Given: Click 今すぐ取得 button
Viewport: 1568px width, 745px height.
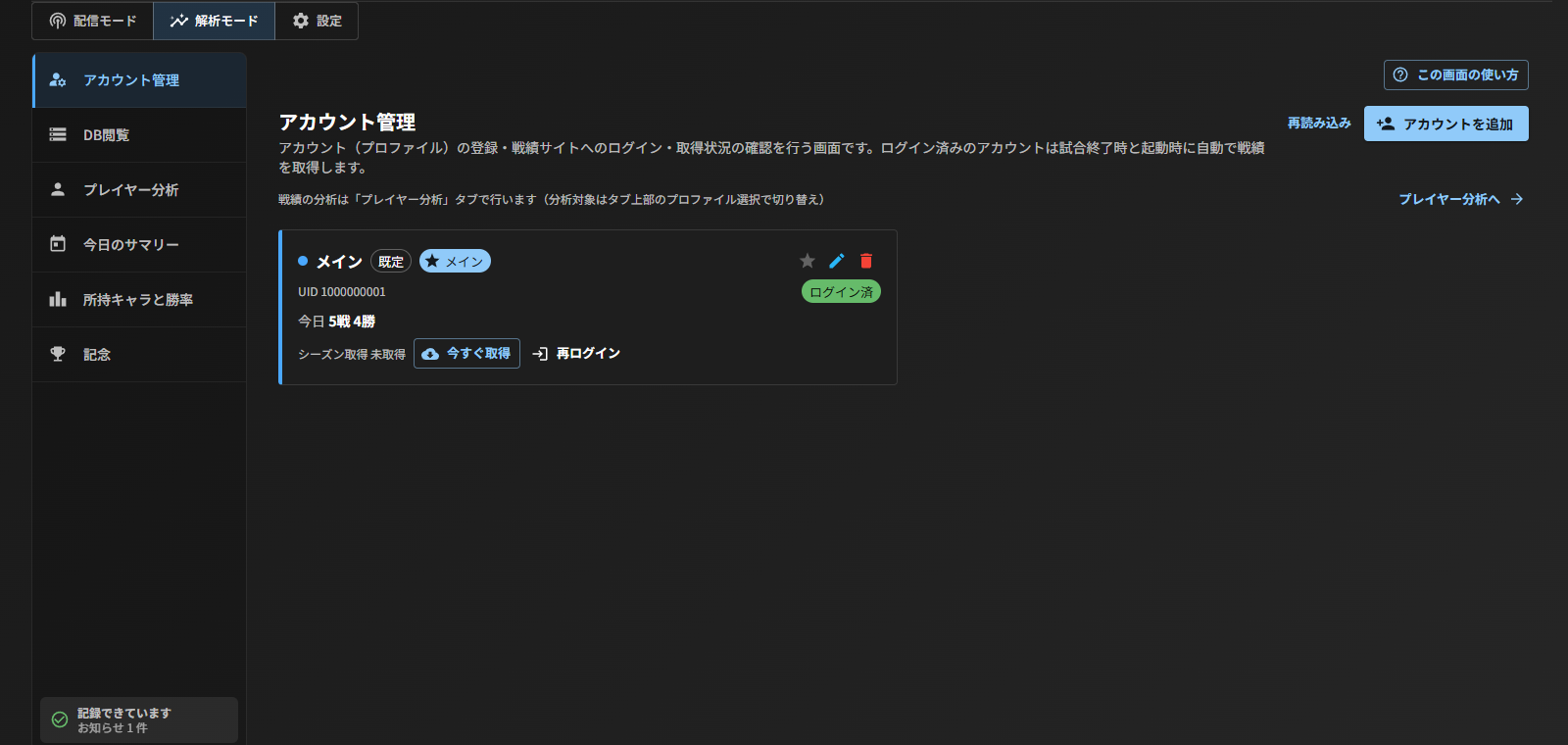Looking at the screenshot, I should point(466,354).
